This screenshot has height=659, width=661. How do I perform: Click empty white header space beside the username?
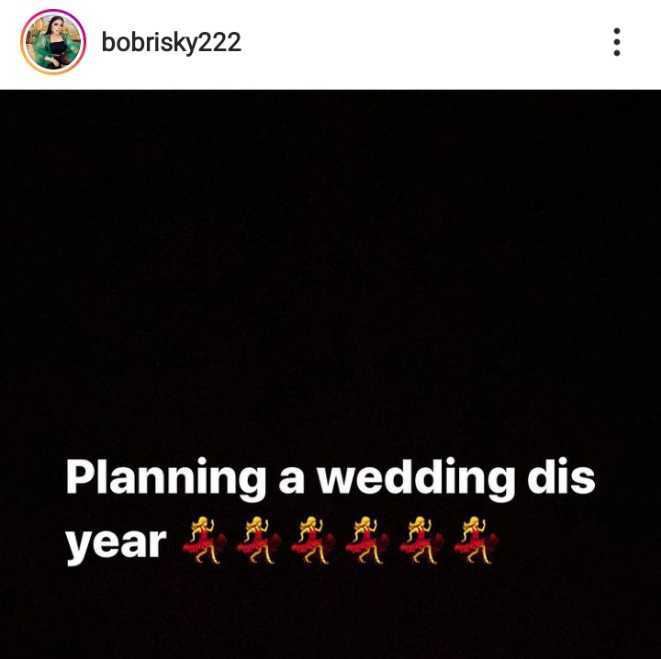422,42
